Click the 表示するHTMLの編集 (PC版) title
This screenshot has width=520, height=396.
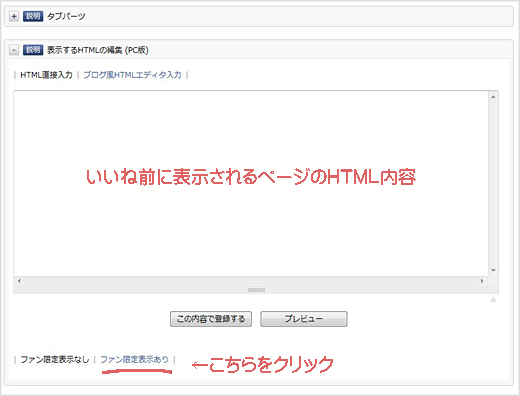pos(98,50)
